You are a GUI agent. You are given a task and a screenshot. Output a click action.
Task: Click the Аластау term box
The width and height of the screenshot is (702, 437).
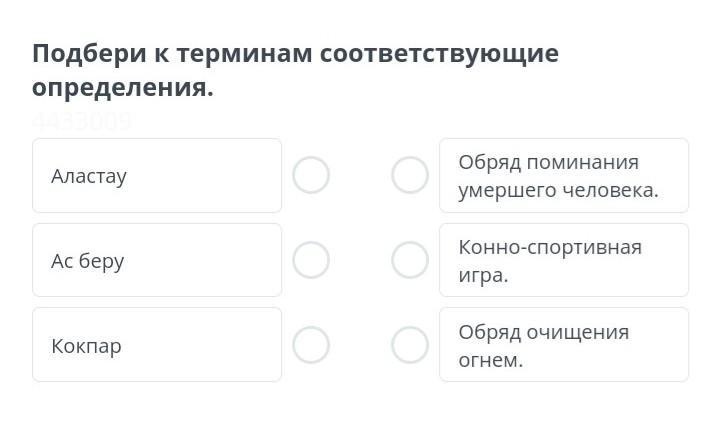coord(157,176)
